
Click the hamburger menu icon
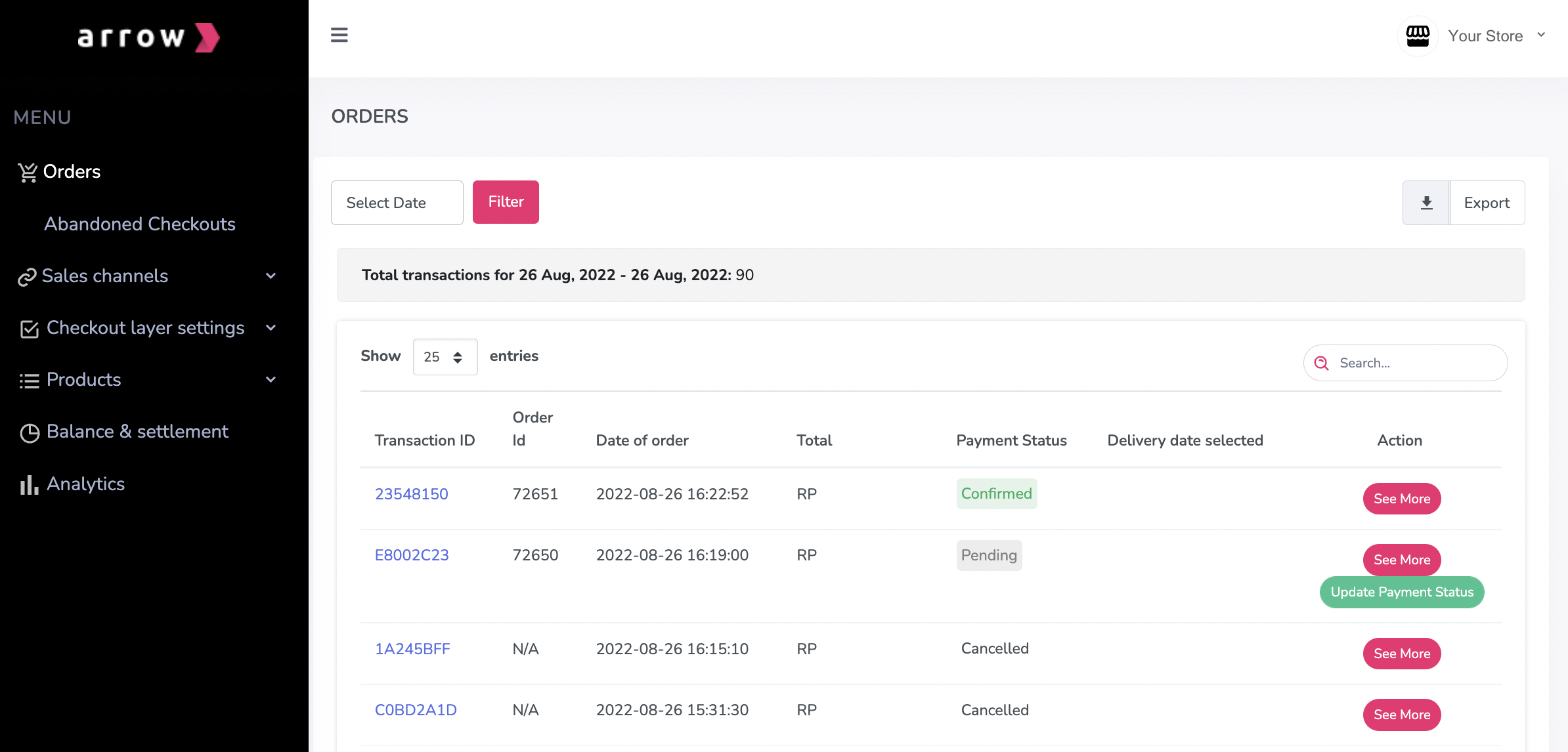pos(339,35)
